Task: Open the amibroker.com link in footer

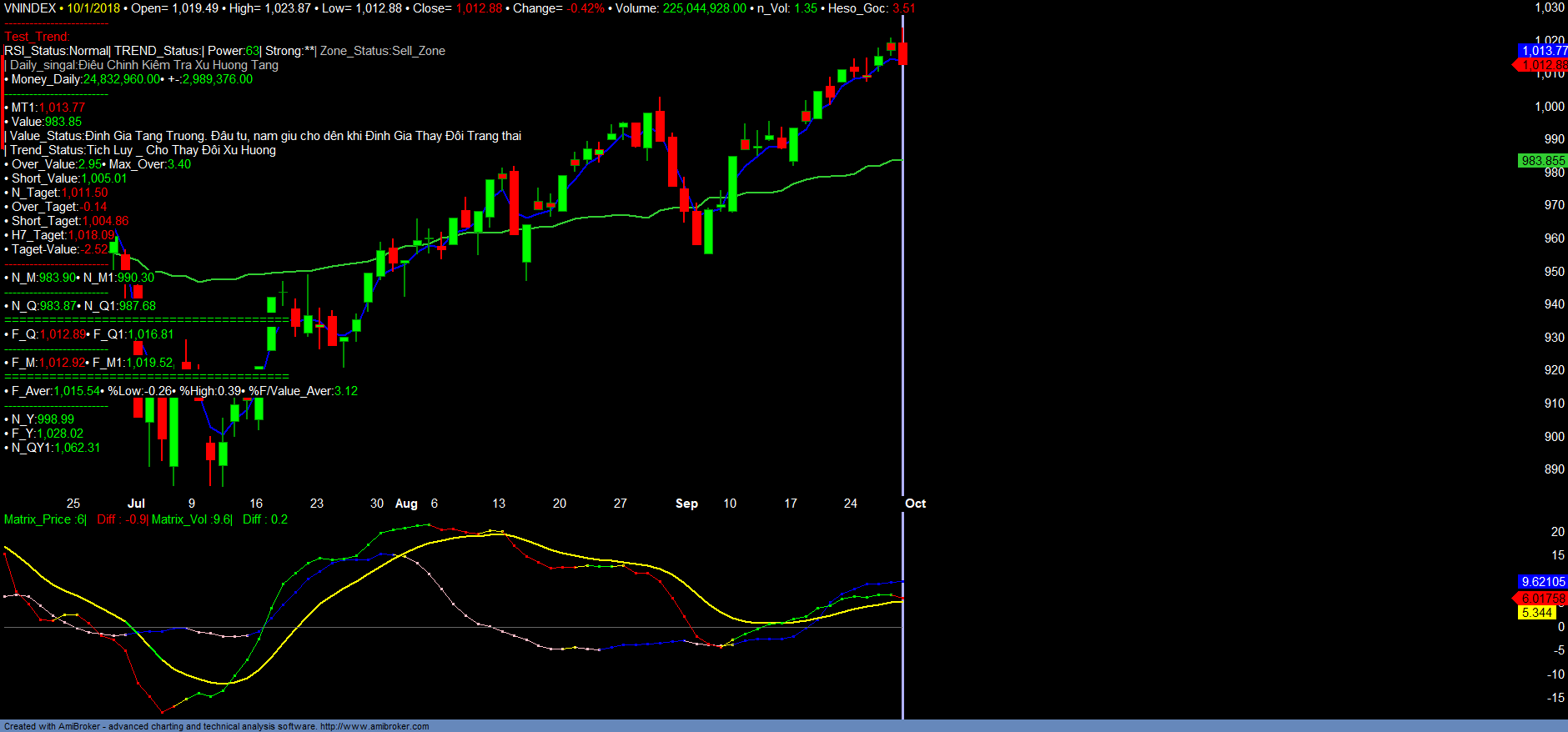Action: [374, 726]
